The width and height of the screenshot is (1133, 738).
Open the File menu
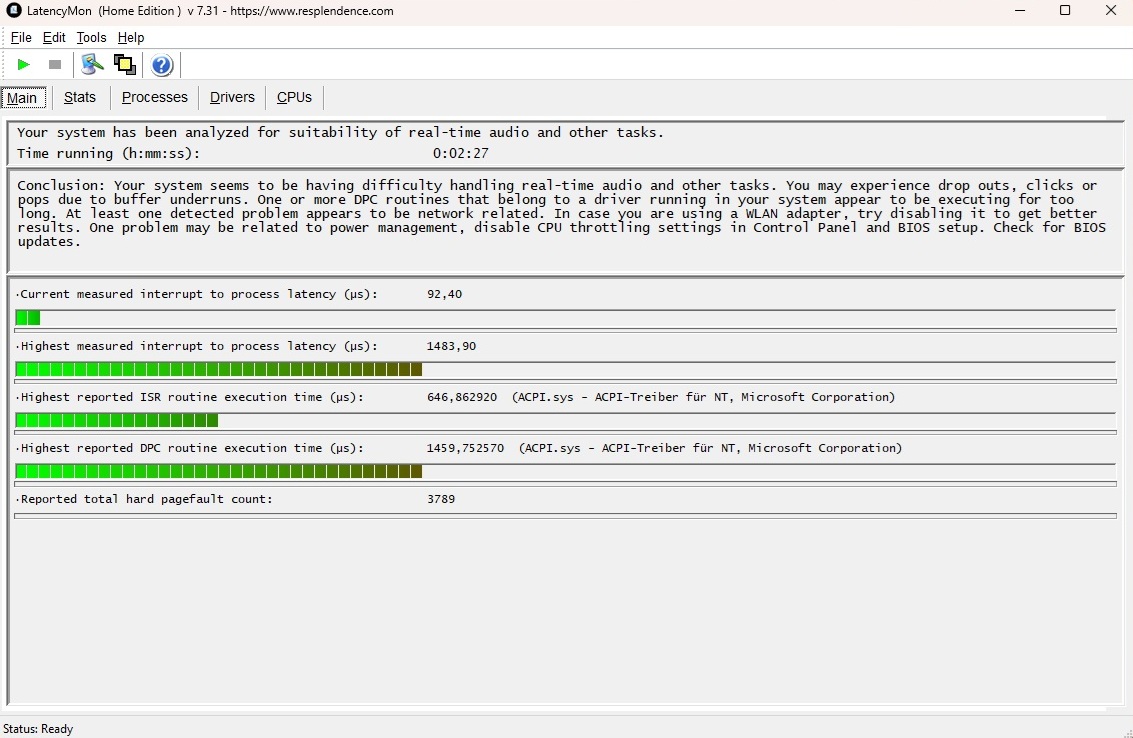[21, 38]
